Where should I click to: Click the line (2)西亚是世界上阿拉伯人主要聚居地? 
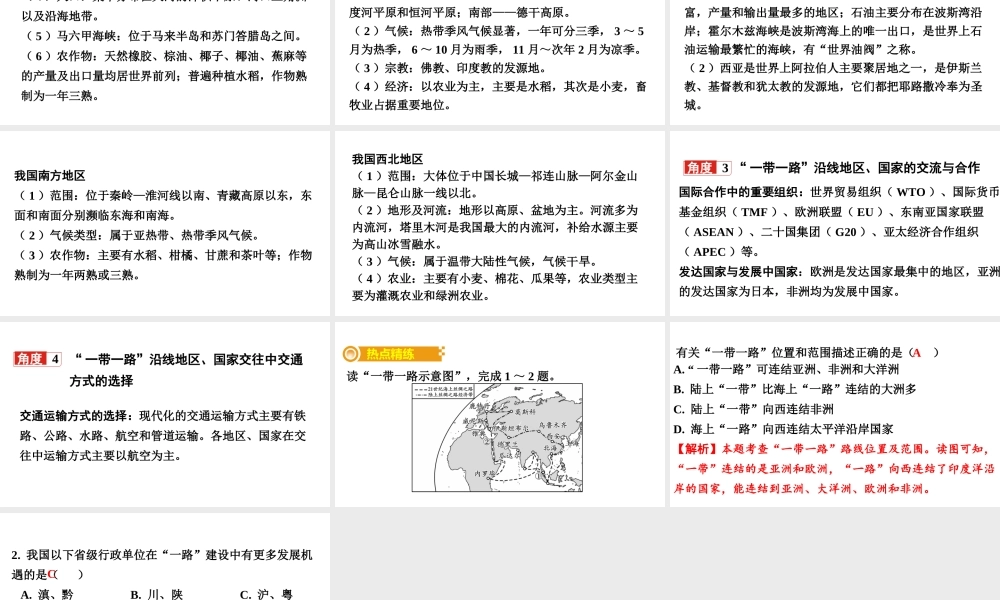833,68
